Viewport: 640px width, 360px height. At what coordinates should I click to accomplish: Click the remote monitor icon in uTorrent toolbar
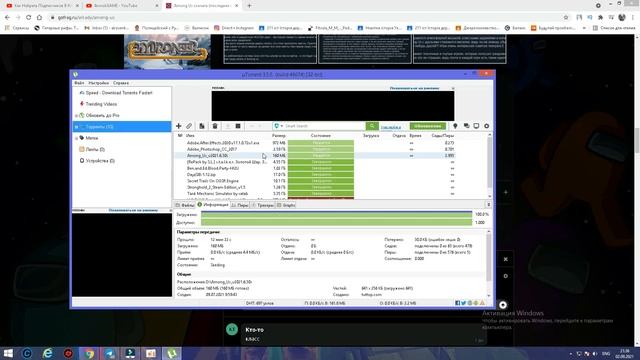click(476, 126)
